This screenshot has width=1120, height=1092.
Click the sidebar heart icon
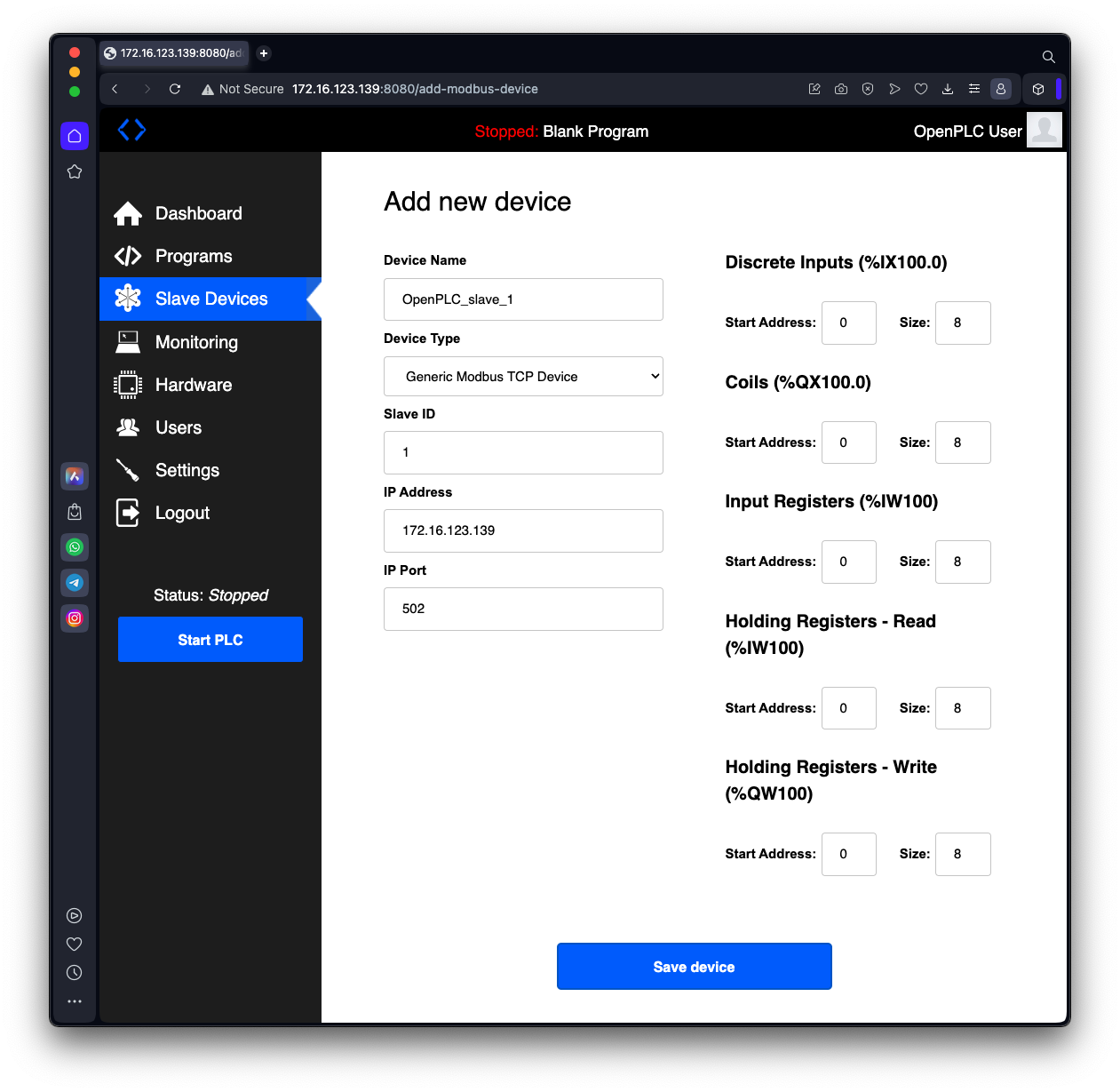pos(75,945)
